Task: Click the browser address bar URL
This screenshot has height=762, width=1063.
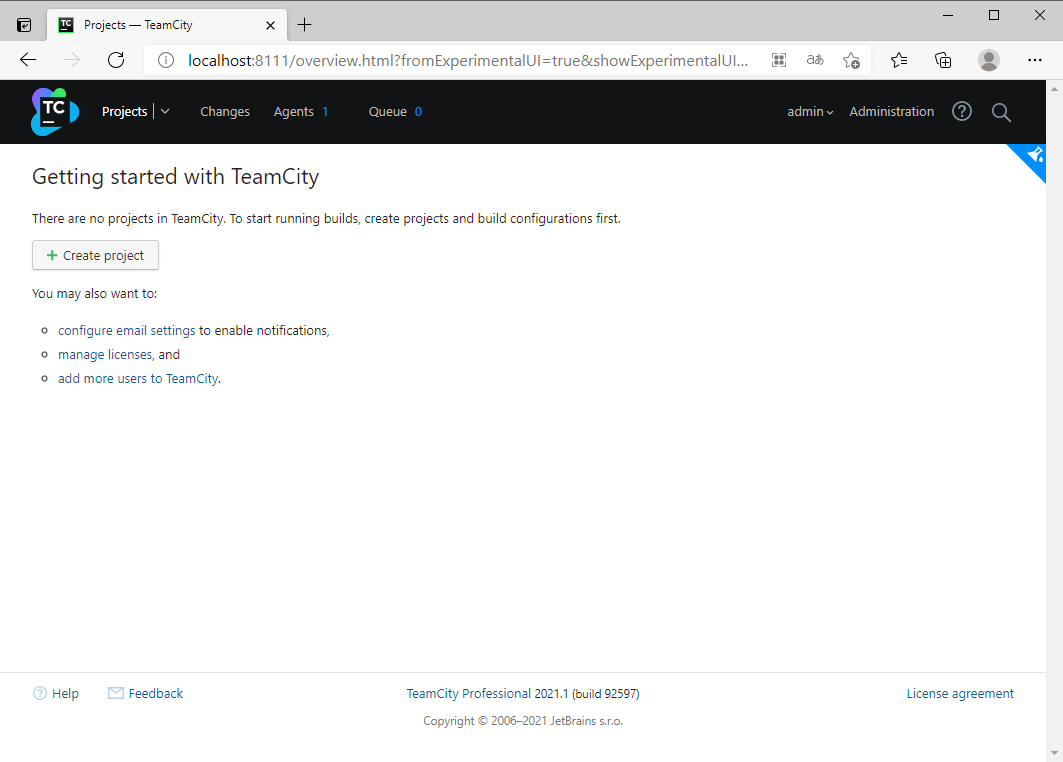Action: pos(468,60)
